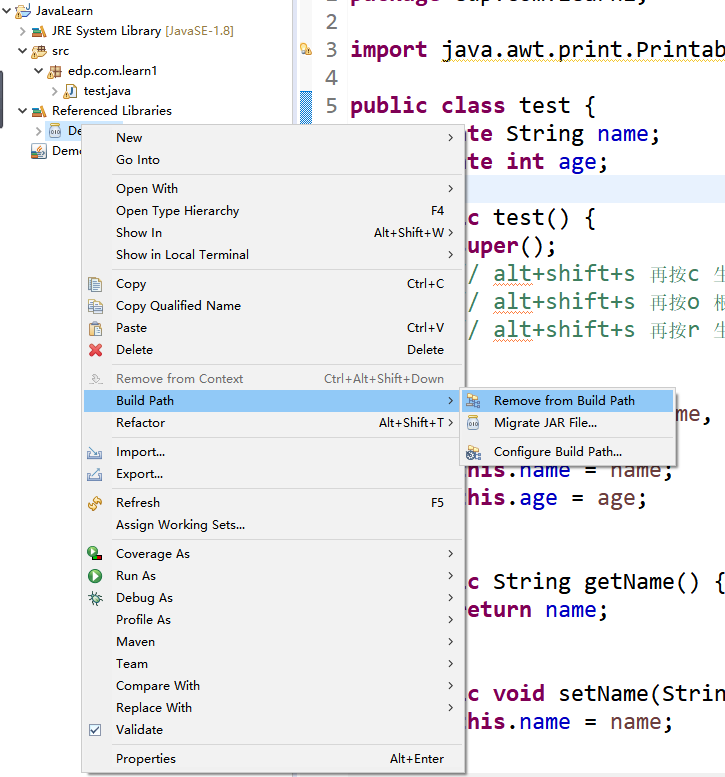This screenshot has height=777, width=725.
Task: Open the Replace With submenu
Action: click(x=273, y=708)
